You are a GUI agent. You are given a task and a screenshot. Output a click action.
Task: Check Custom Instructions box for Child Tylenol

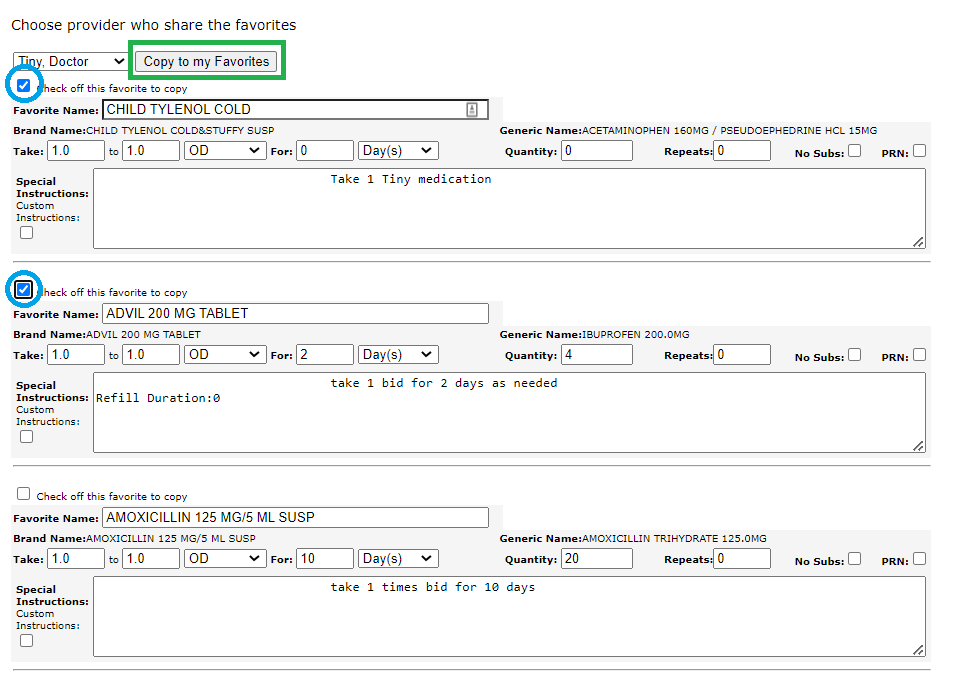click(26, 233)
